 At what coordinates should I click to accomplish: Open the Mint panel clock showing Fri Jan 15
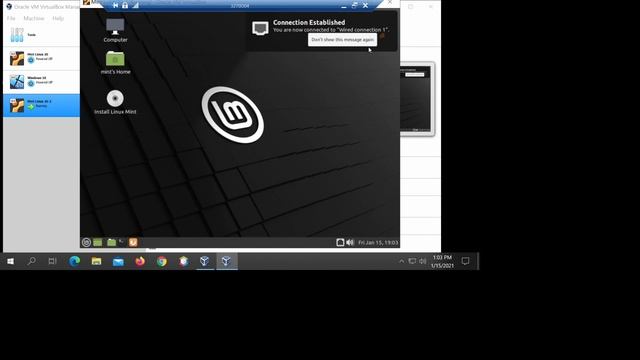click(x=378, y=242)
